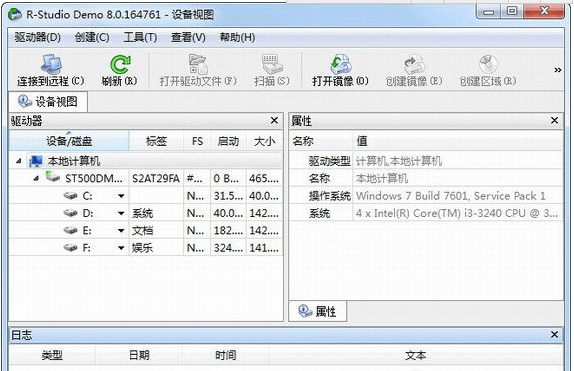Select size cell 40.0... in C: row
The height and width of the screenshot is (371, 574).
264,196
